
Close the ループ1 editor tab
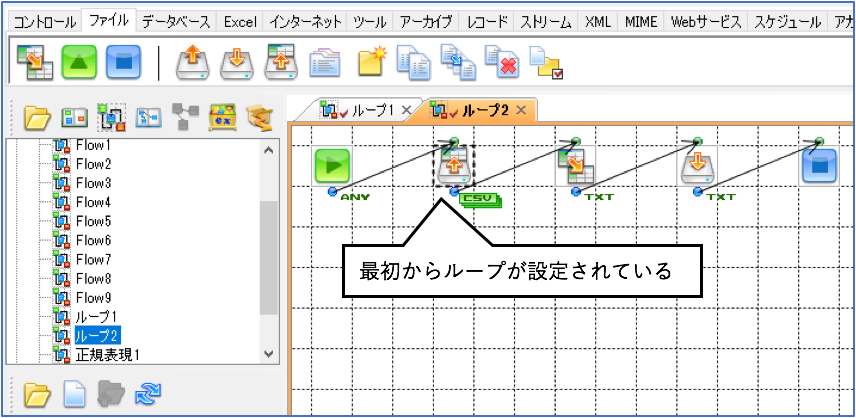point(406,110)
